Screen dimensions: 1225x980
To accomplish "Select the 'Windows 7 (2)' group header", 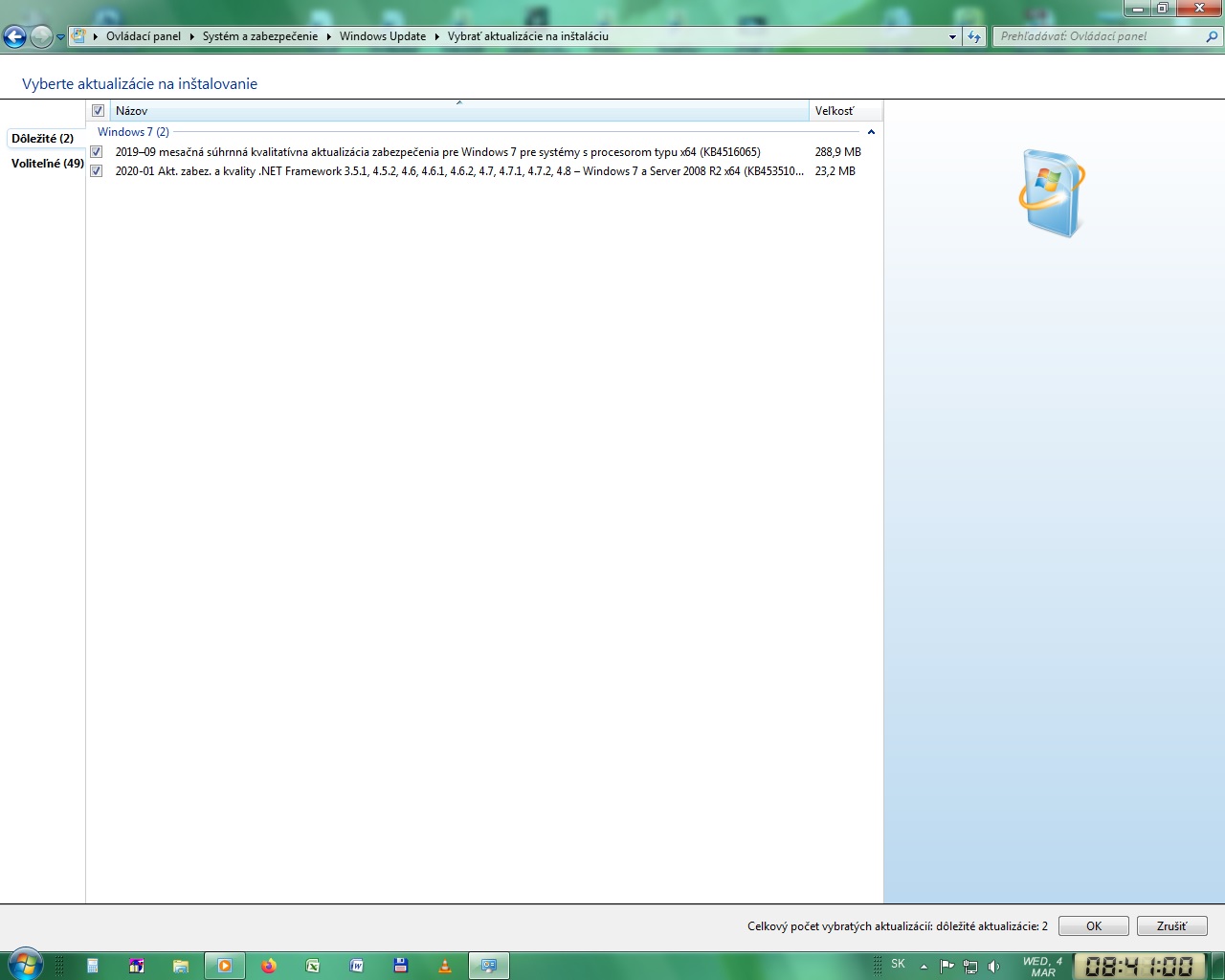I will click(x=133, y=132).
